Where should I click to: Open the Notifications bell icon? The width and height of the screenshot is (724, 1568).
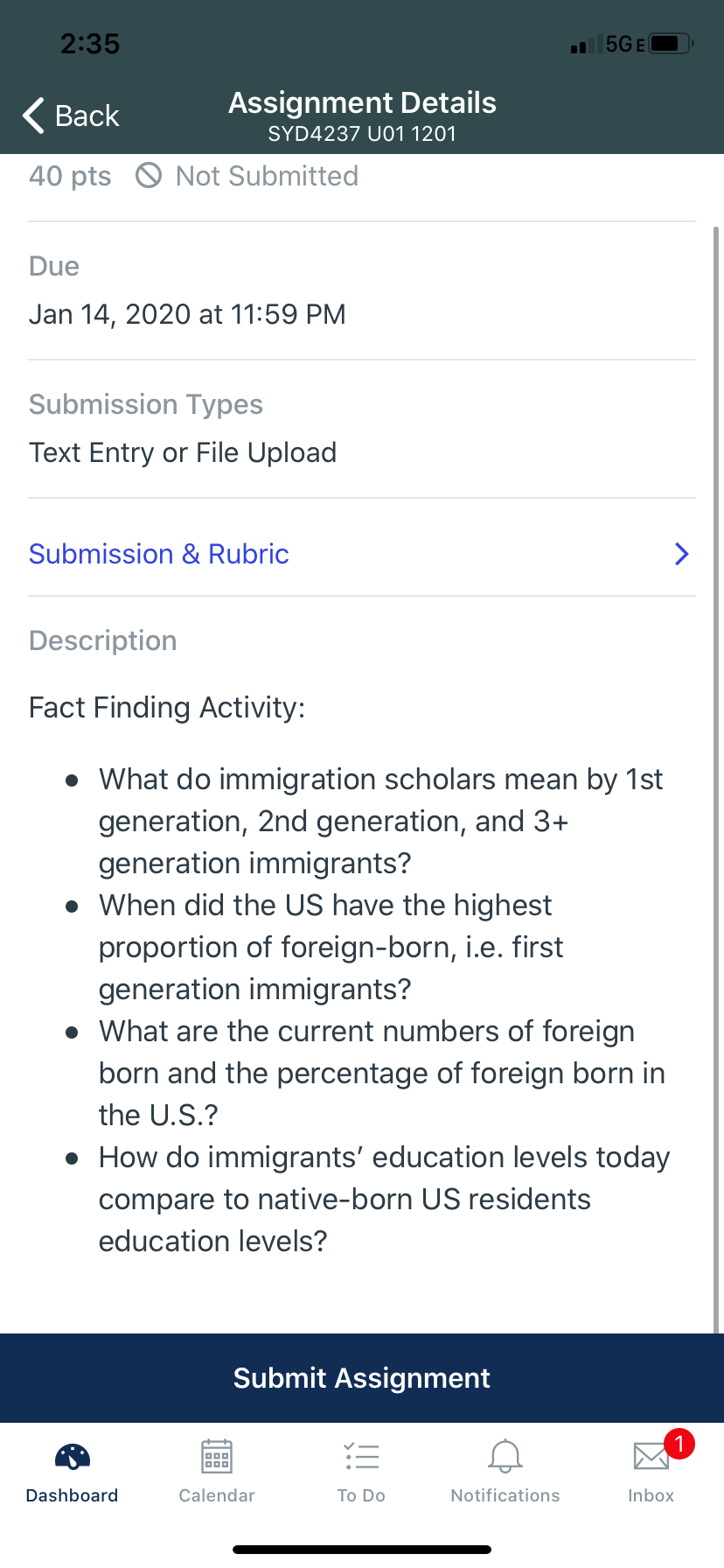tap(505, 1457)
